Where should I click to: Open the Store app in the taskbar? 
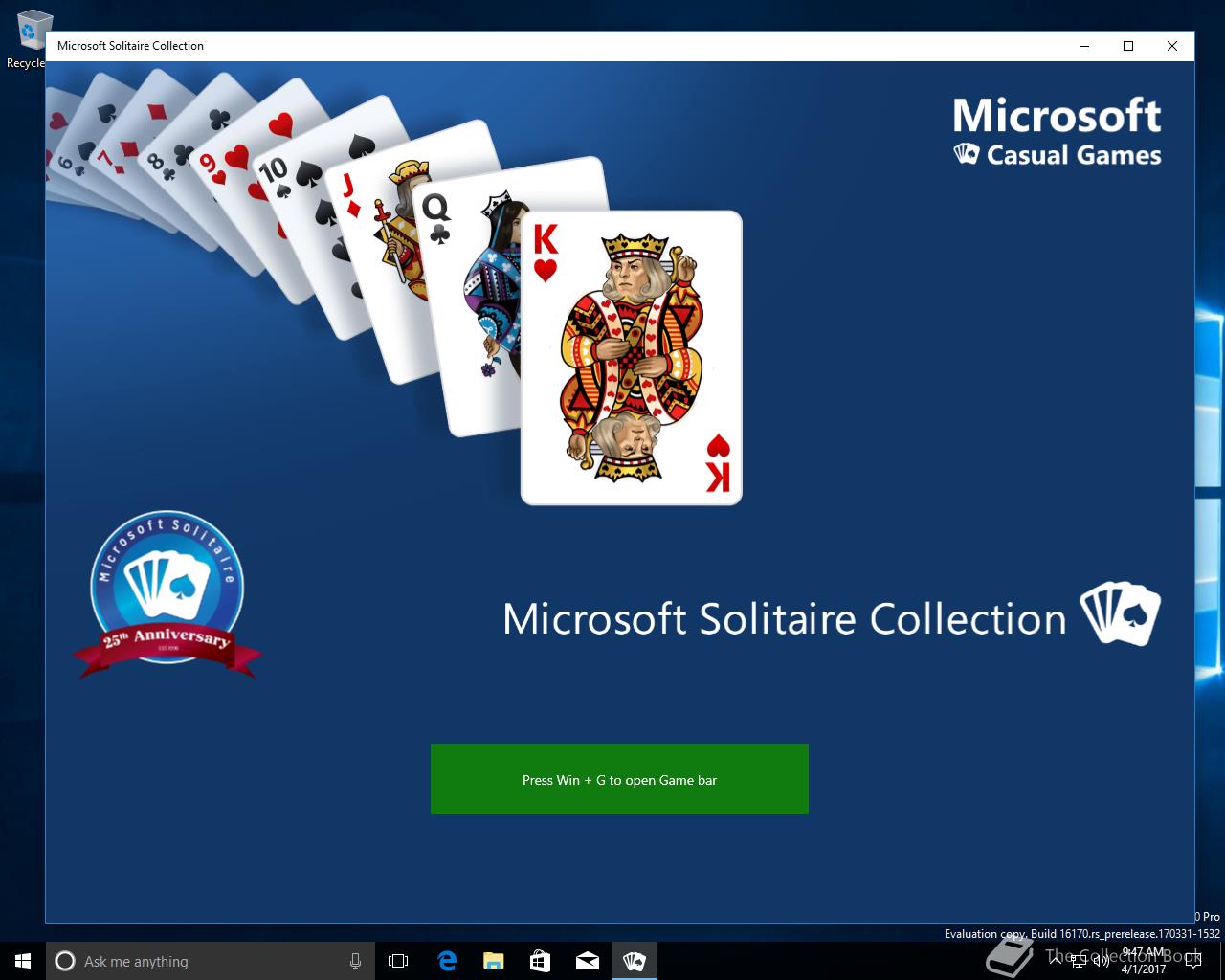click(540, 961)
